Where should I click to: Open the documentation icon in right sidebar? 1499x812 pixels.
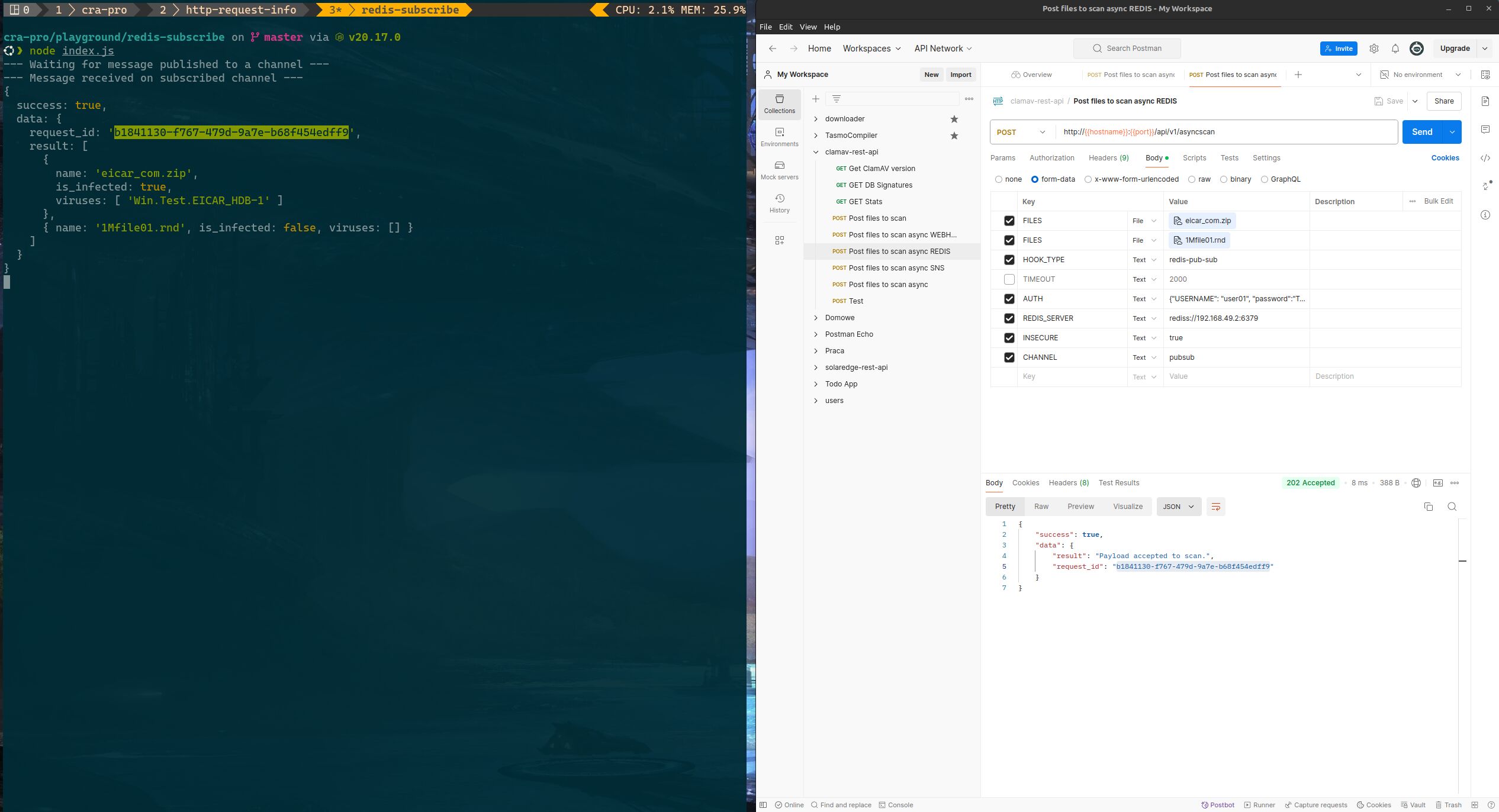point(1485,101)
